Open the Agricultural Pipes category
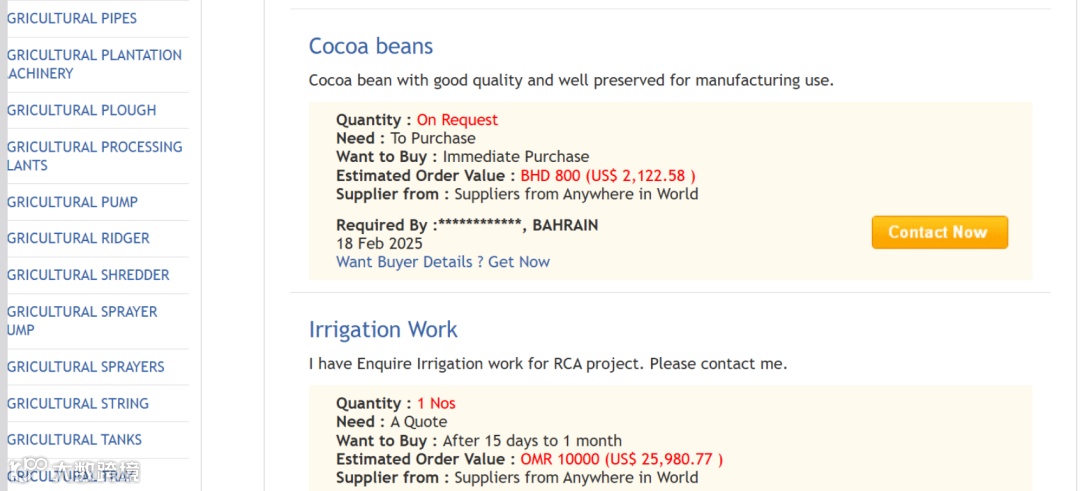Image resolution: width=1080 pixels, height=491 pixels. [x=72, y=18]
